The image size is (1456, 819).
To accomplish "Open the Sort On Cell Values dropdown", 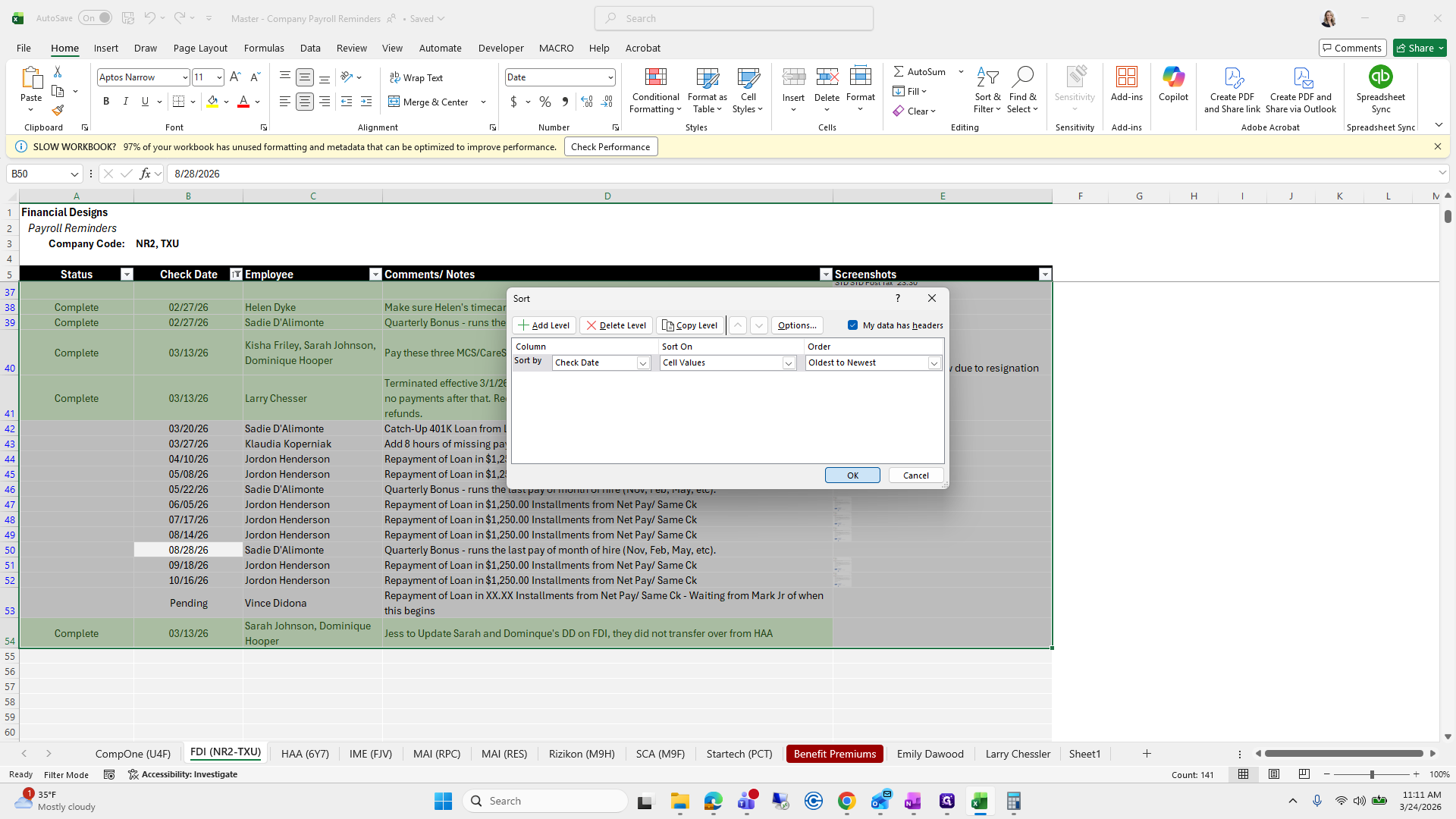I will coord(788,363).
